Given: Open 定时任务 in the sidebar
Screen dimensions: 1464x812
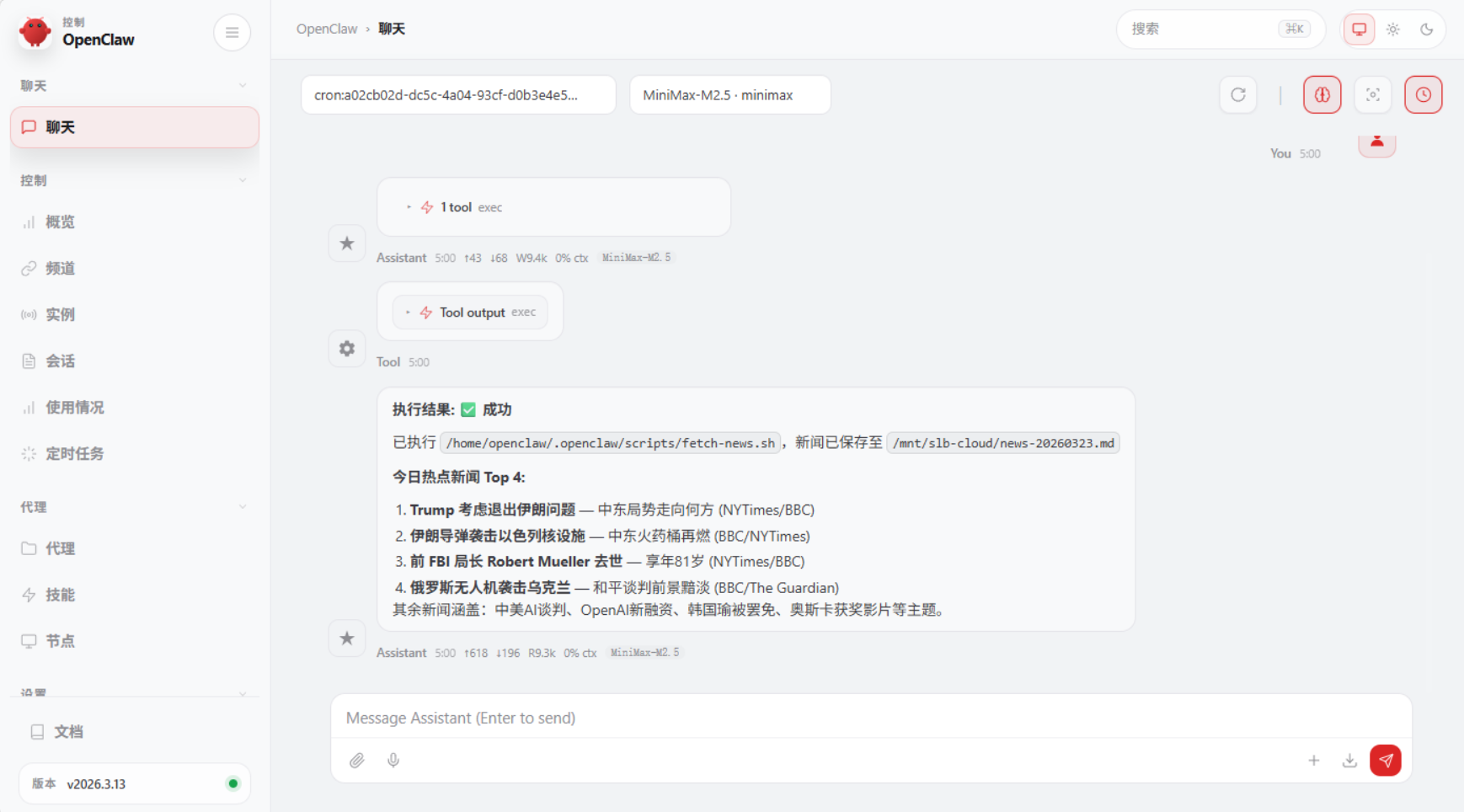Looking at the screenshot, I should pos(74,454).
